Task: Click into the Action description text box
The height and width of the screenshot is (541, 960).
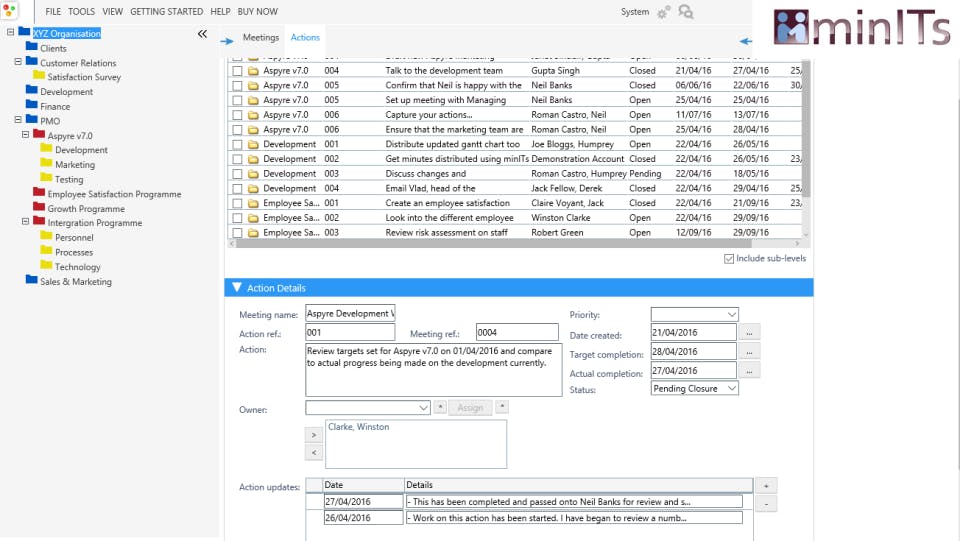Action: (433, 370)
